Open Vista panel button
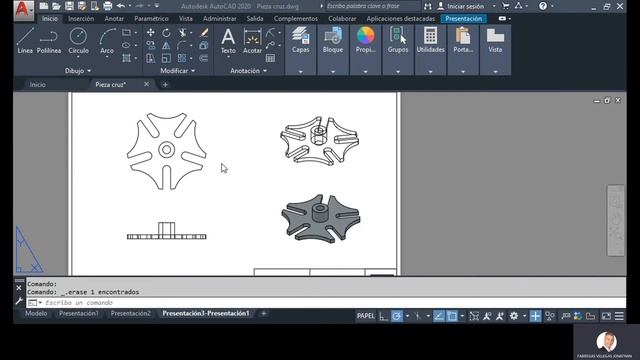This screenshot has height=360, width=640. (x=495, y=41)
